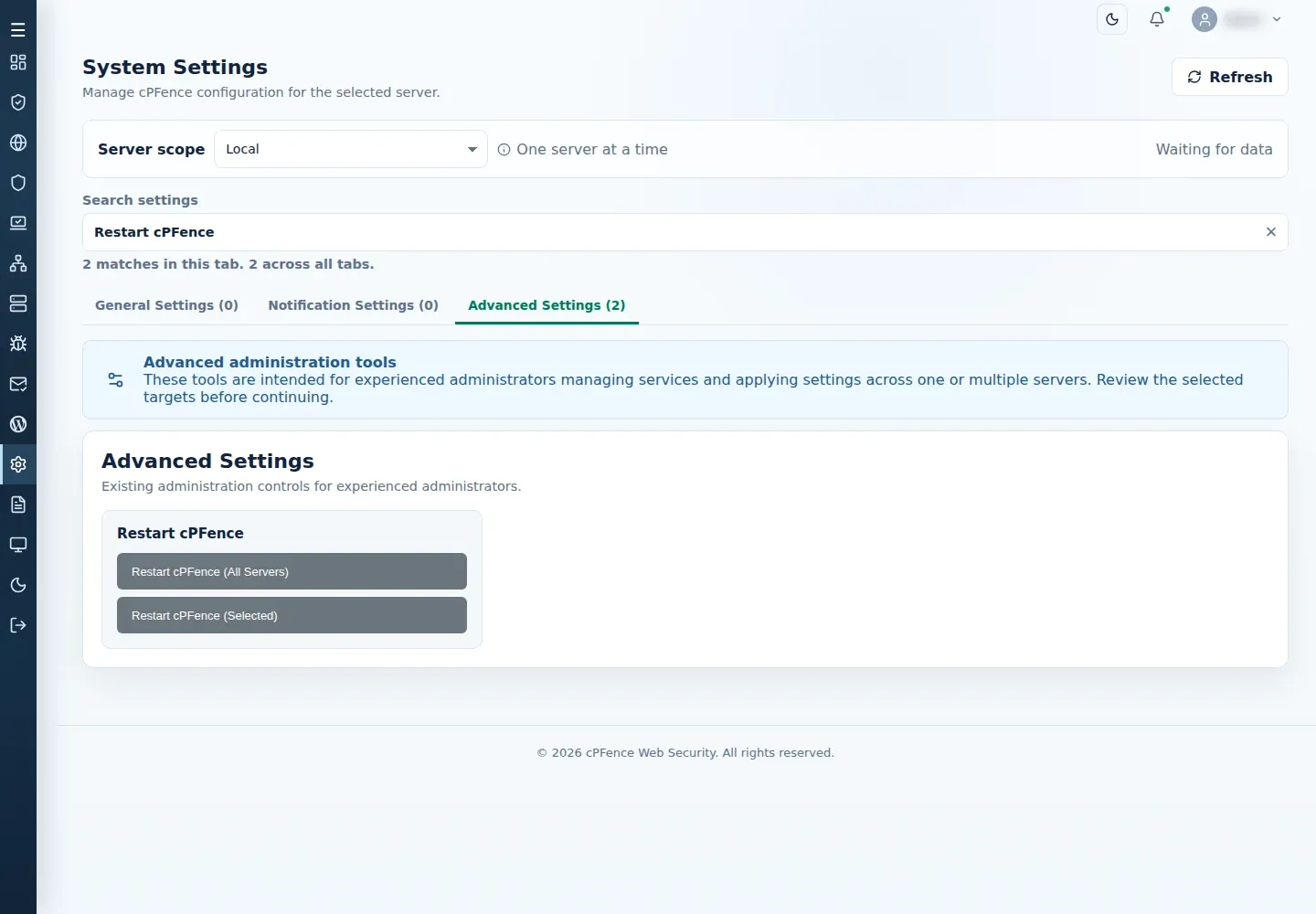This screenshot has height=914, width=1316.
Task: Open the WordPress sidebar icon
Action: point(18,424)
